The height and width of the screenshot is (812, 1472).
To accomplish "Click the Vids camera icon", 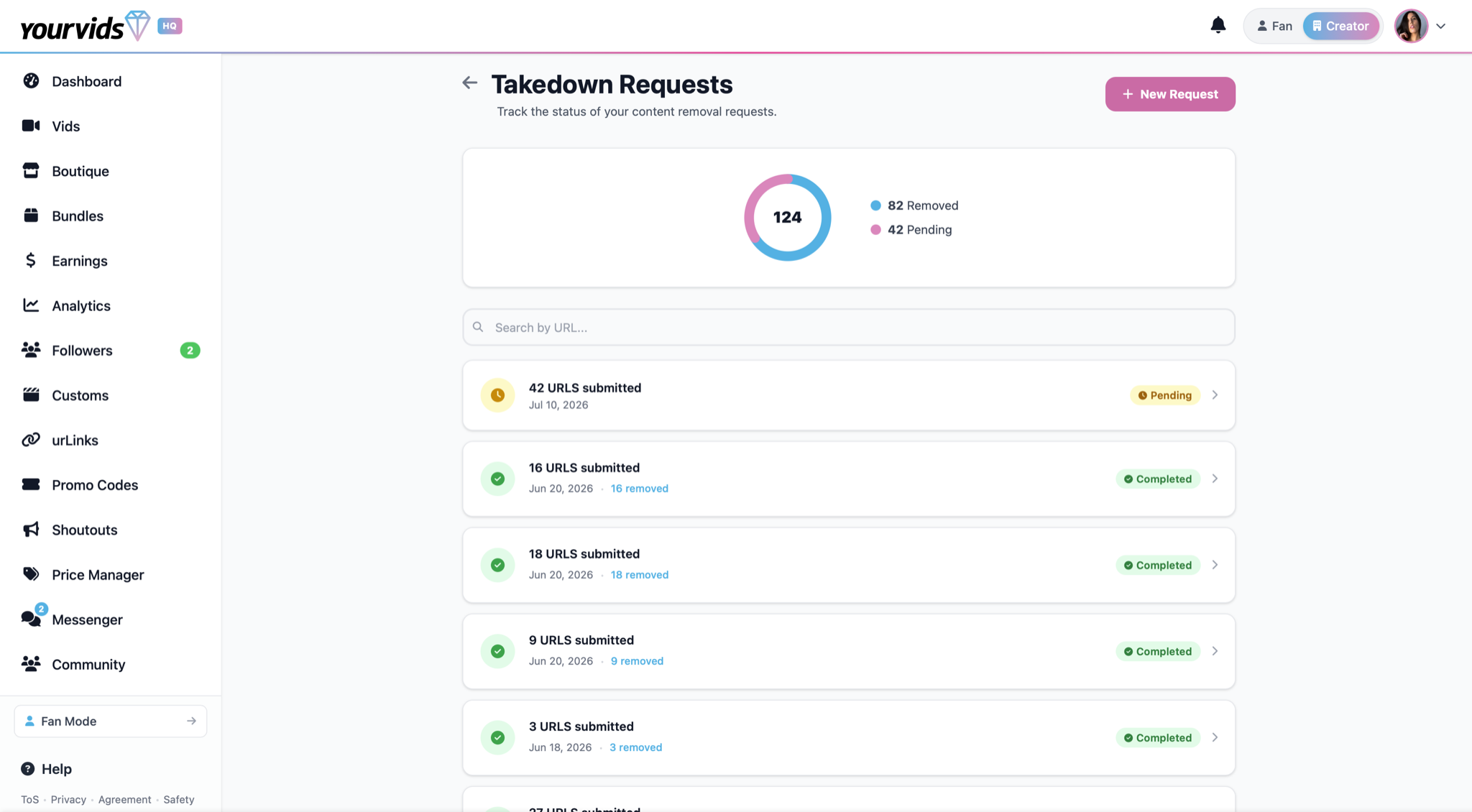I will pos(31,126).
